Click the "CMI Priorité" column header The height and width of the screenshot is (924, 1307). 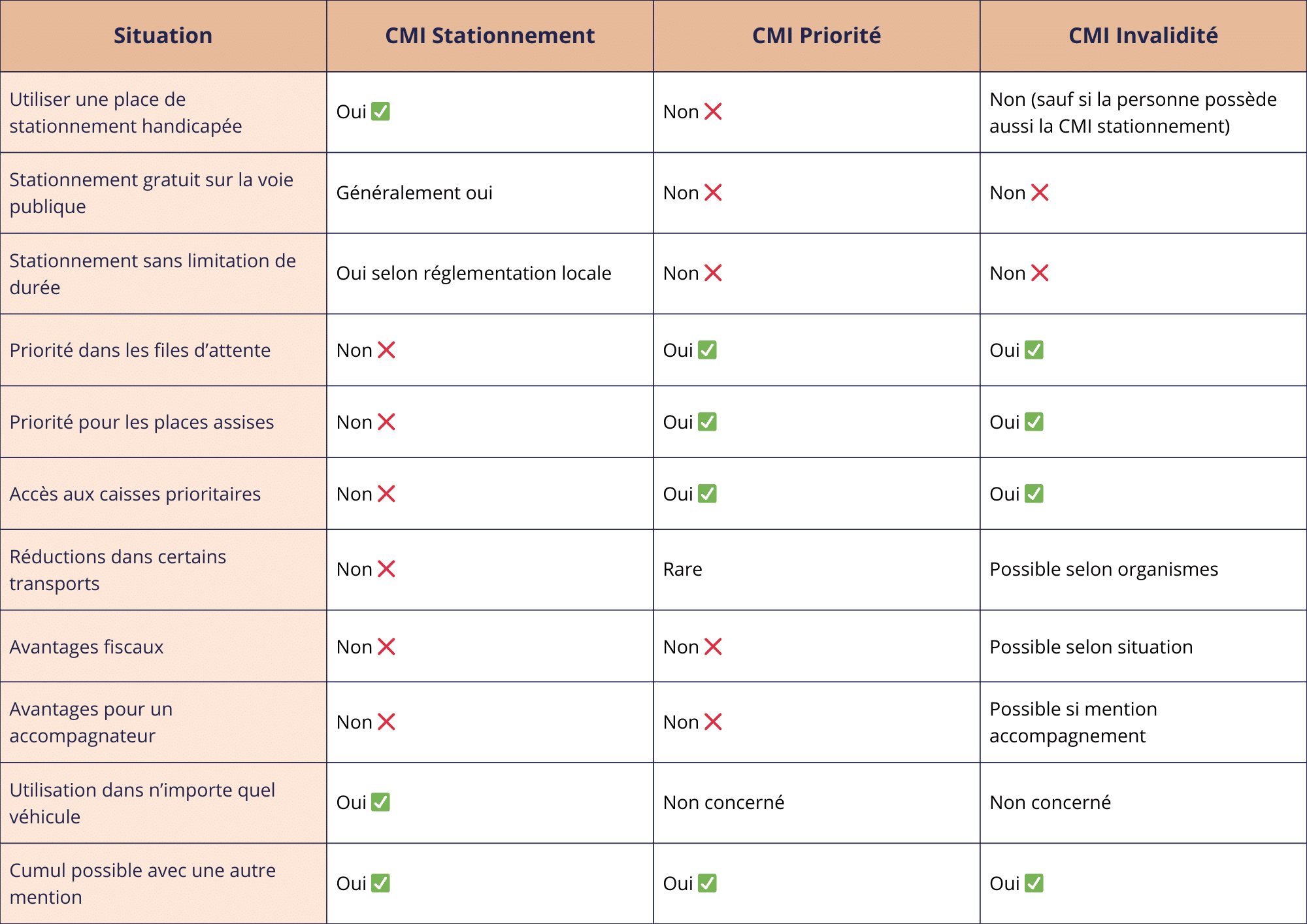(x=816, y=35)
